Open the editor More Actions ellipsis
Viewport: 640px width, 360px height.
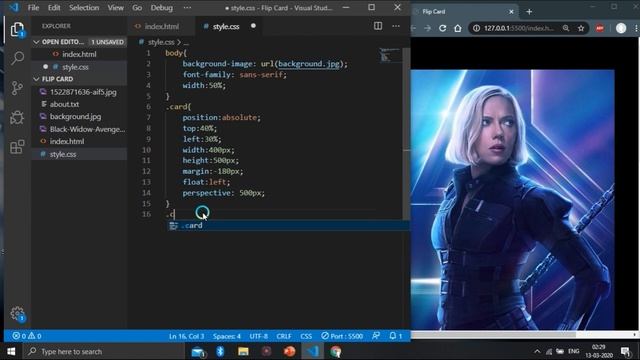coord(396,26)
